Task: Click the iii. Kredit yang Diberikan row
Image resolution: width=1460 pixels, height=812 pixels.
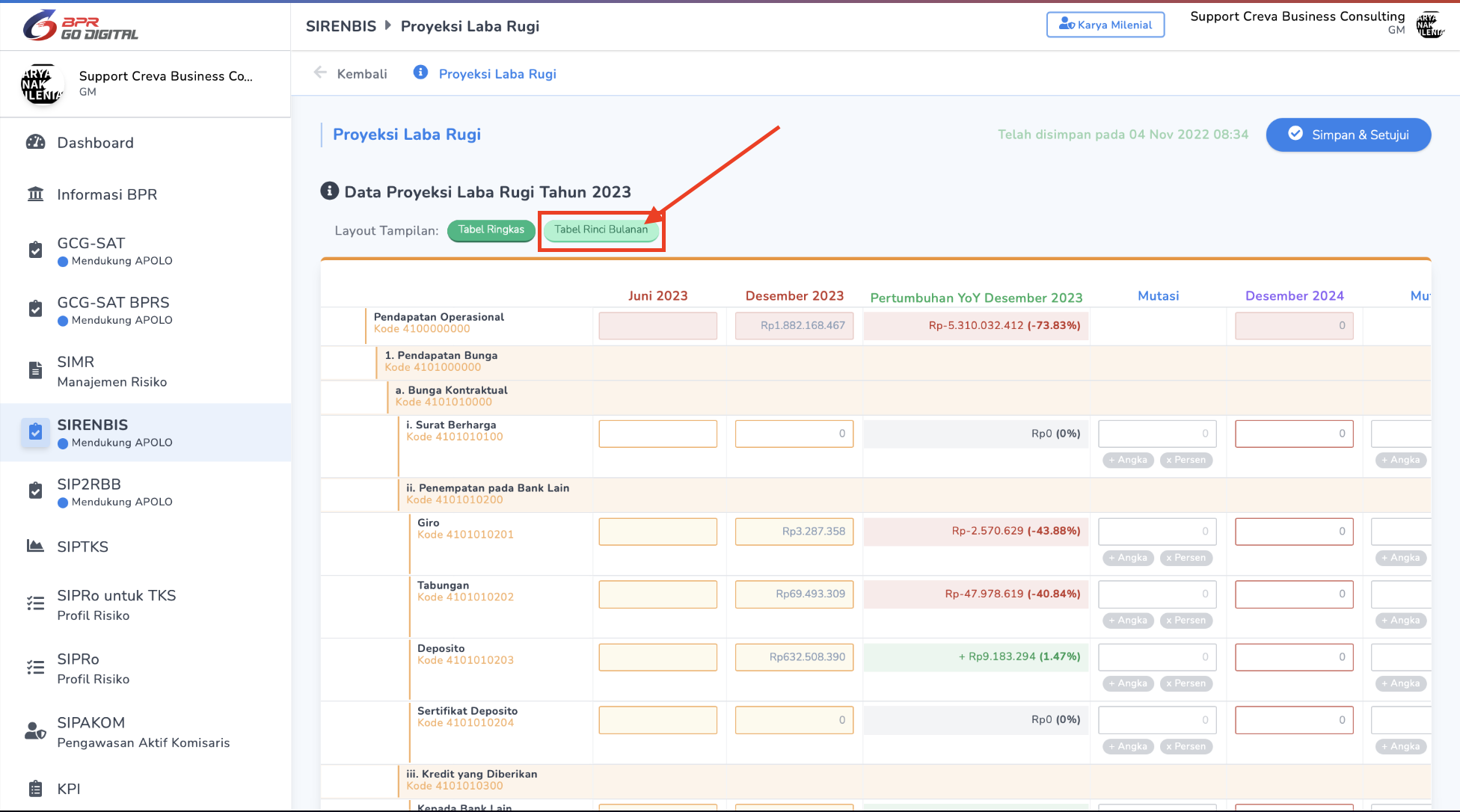Action: 876,780
